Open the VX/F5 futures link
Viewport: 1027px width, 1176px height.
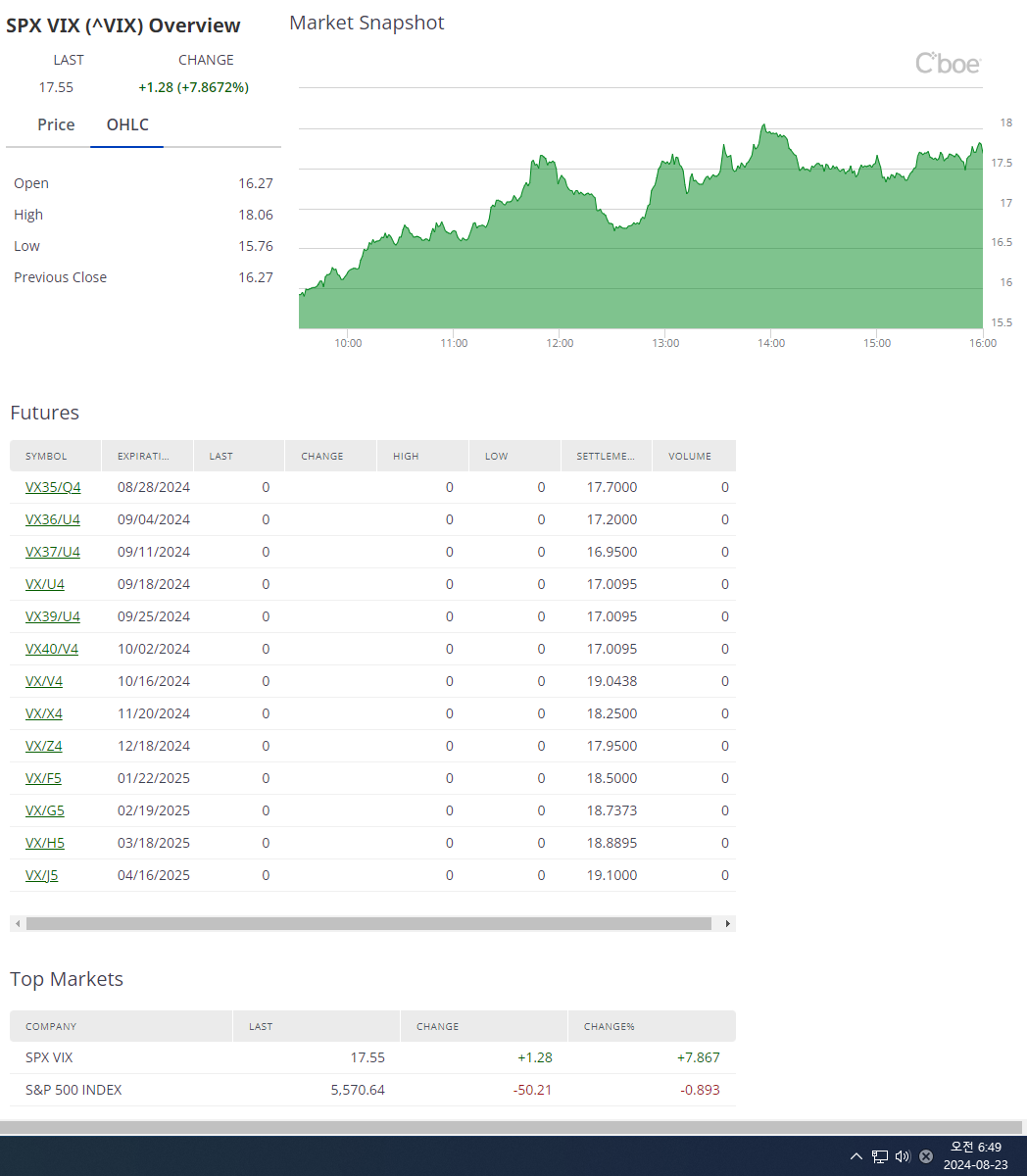coord(43,778)
